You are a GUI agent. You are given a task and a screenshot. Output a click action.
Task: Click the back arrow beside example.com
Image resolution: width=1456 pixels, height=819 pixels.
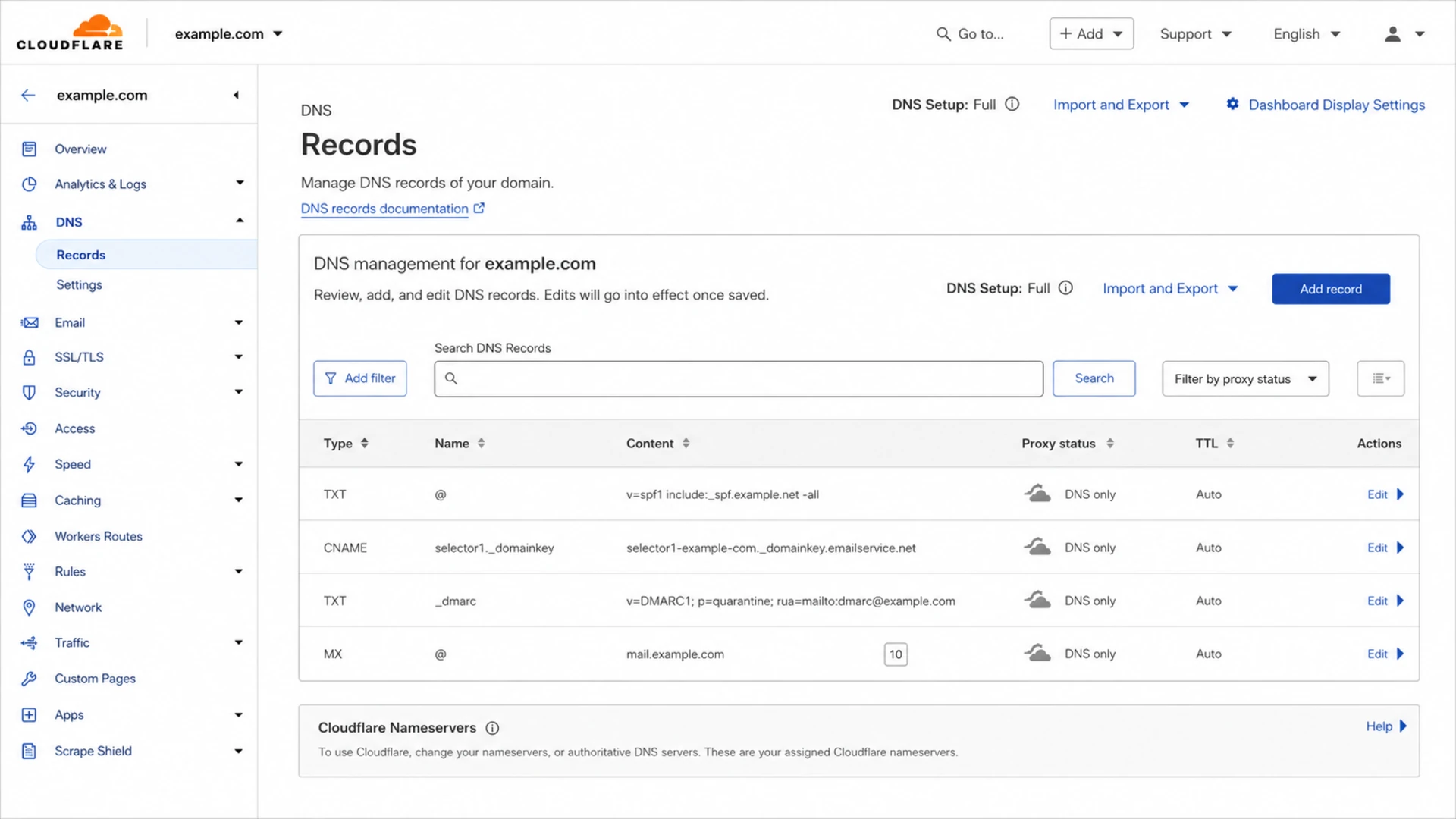(28, 95)
